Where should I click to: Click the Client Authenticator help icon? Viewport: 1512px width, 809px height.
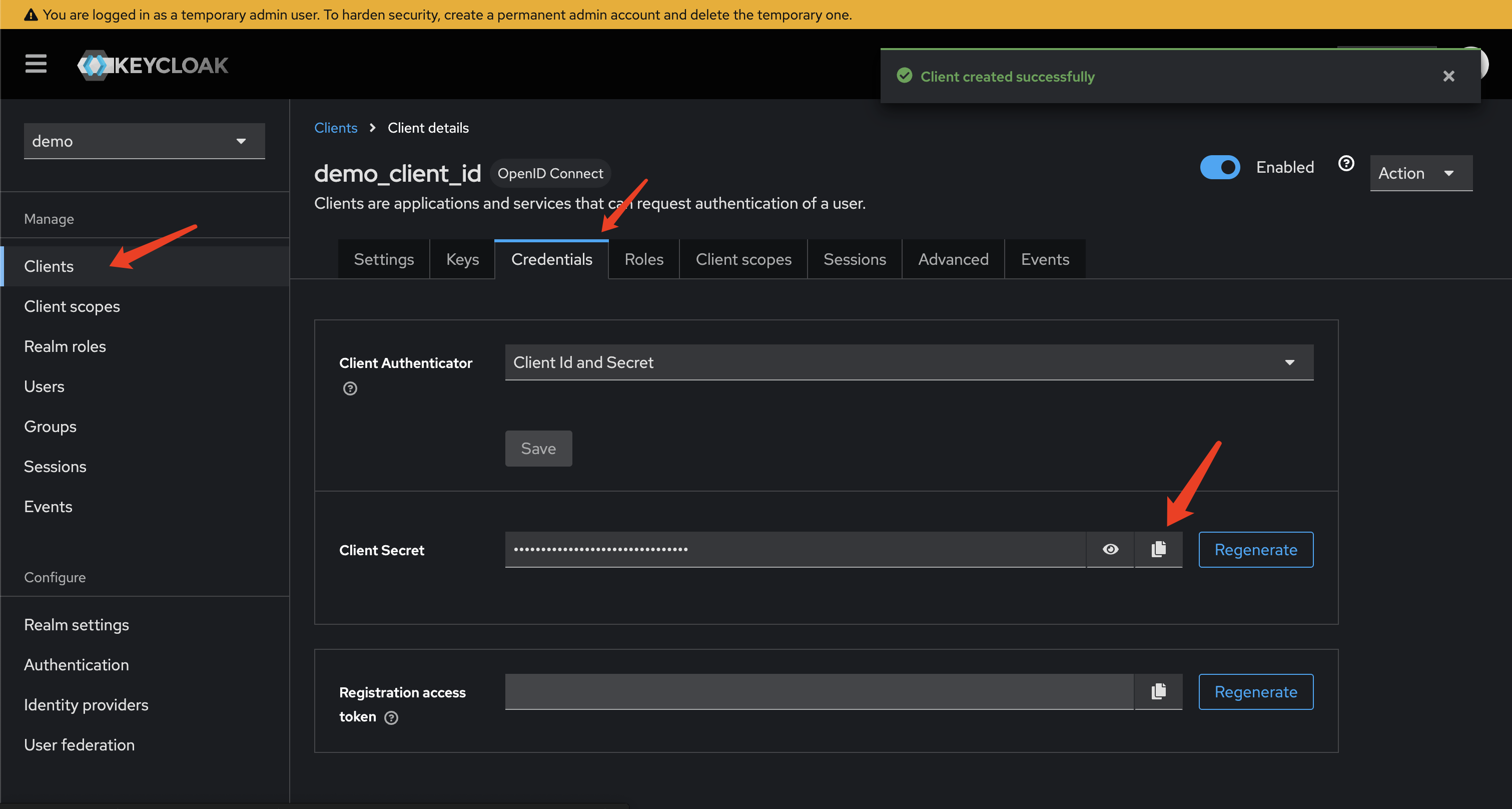(x=350, y=388)
